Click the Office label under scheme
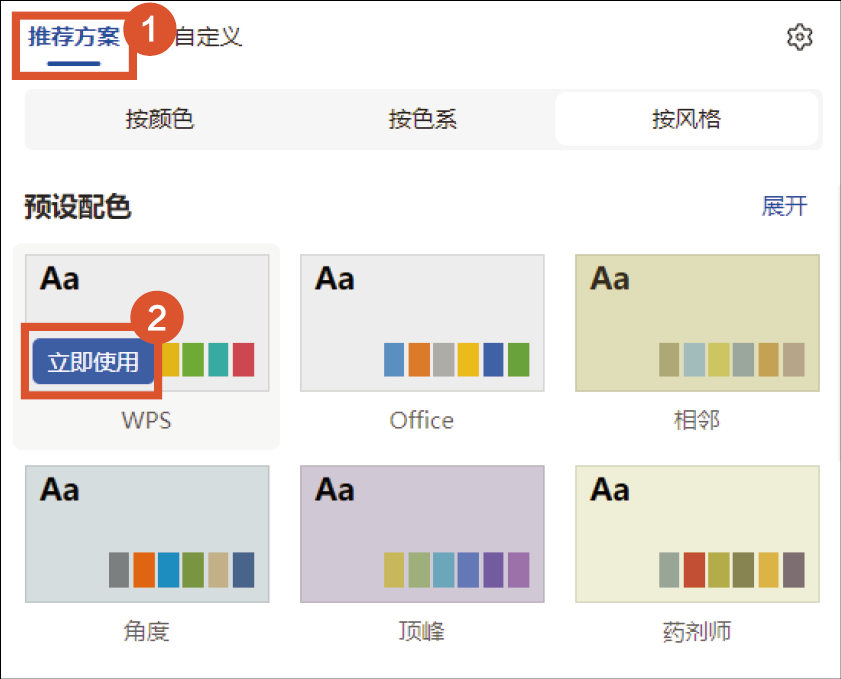This screenshot has width=841, height=679. click(x=422, y=420)
